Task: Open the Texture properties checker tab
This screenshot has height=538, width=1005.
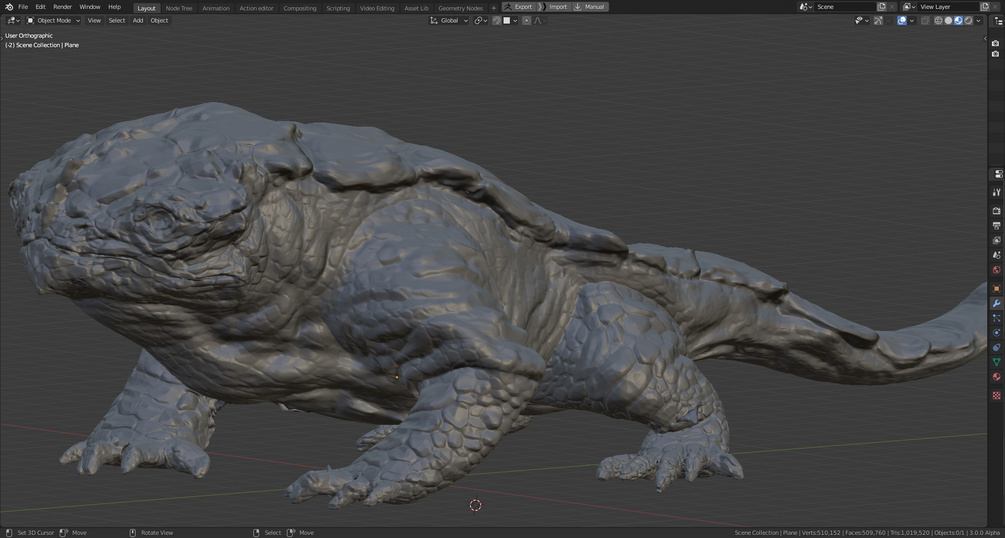Action: (996, 395)
